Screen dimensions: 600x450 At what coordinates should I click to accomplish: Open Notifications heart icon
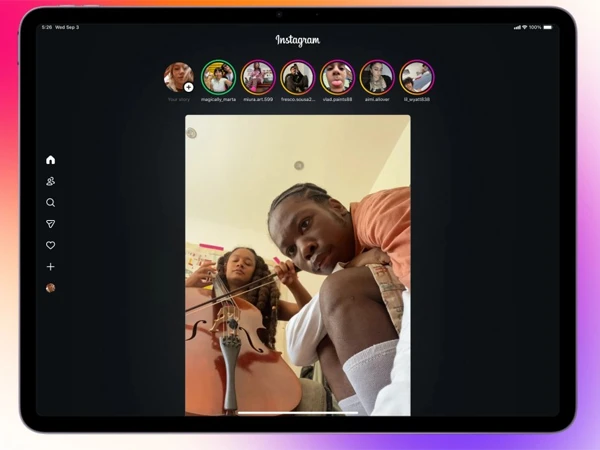51,245
